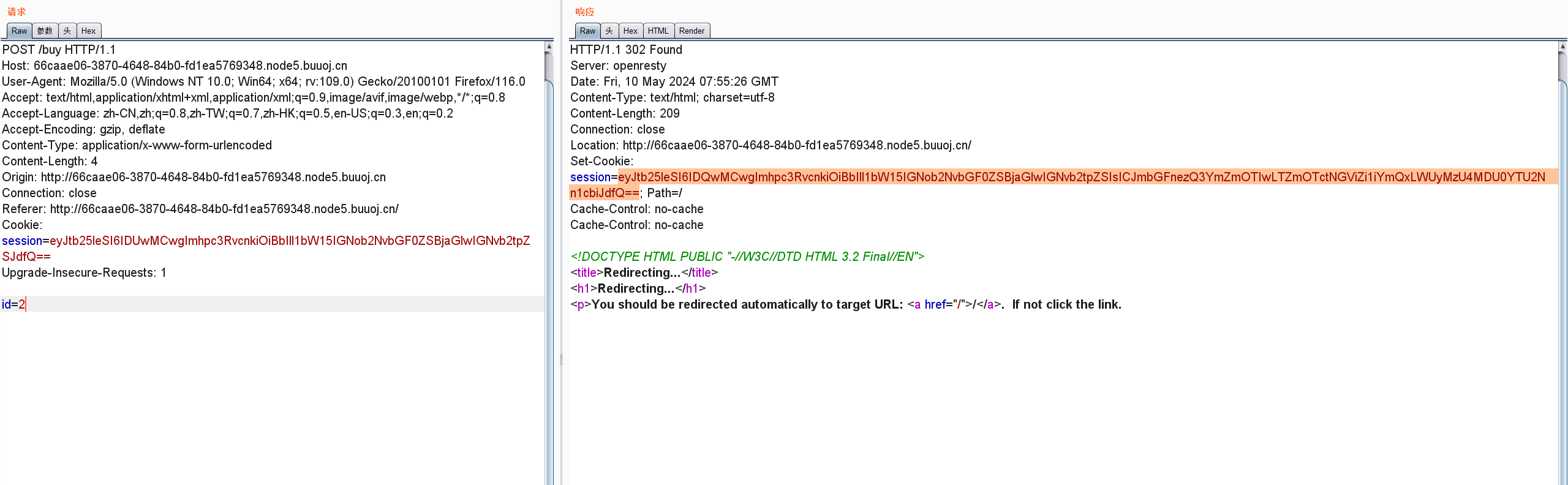The width and height of the screenshot is (1568, 485).
Task: Click the Accept-Language header line
Action: tap(228, 113)
